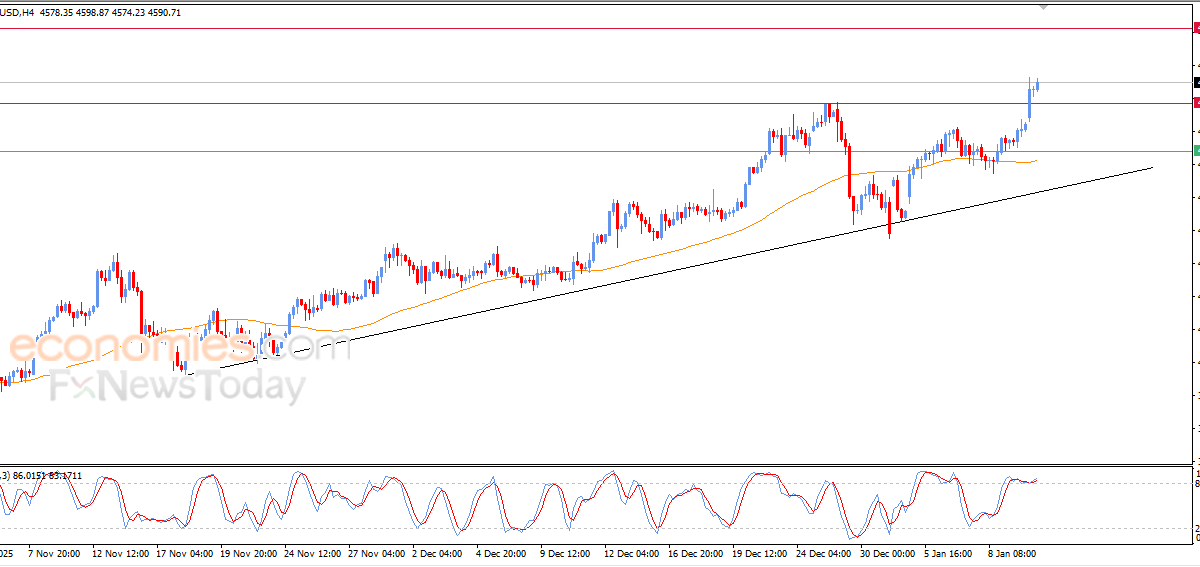Click the red price tag below black tag
This screenshot has width=1200, height=567.
pos(1196,103)
